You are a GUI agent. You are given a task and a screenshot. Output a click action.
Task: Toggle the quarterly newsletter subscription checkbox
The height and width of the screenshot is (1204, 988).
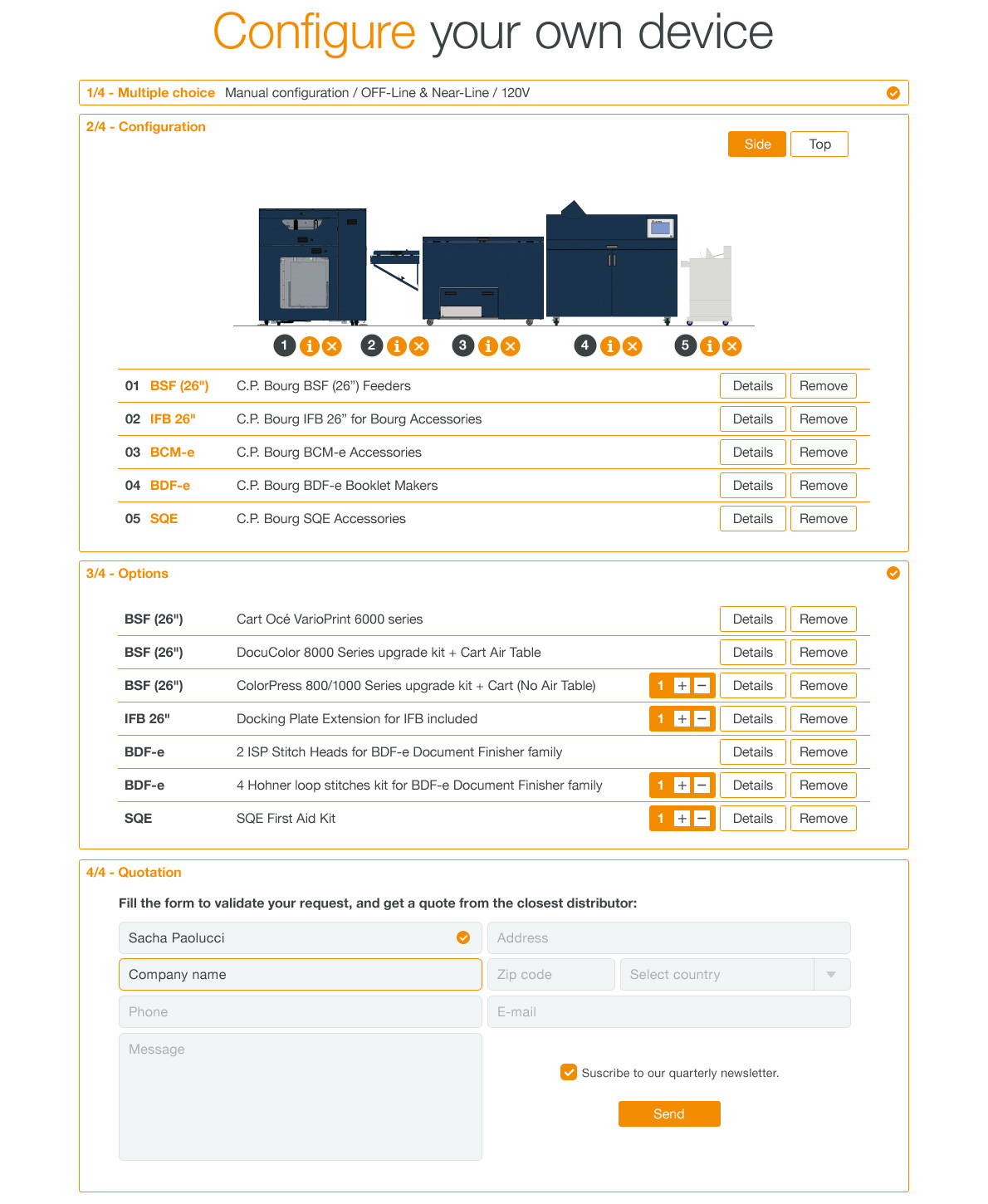569,1072
